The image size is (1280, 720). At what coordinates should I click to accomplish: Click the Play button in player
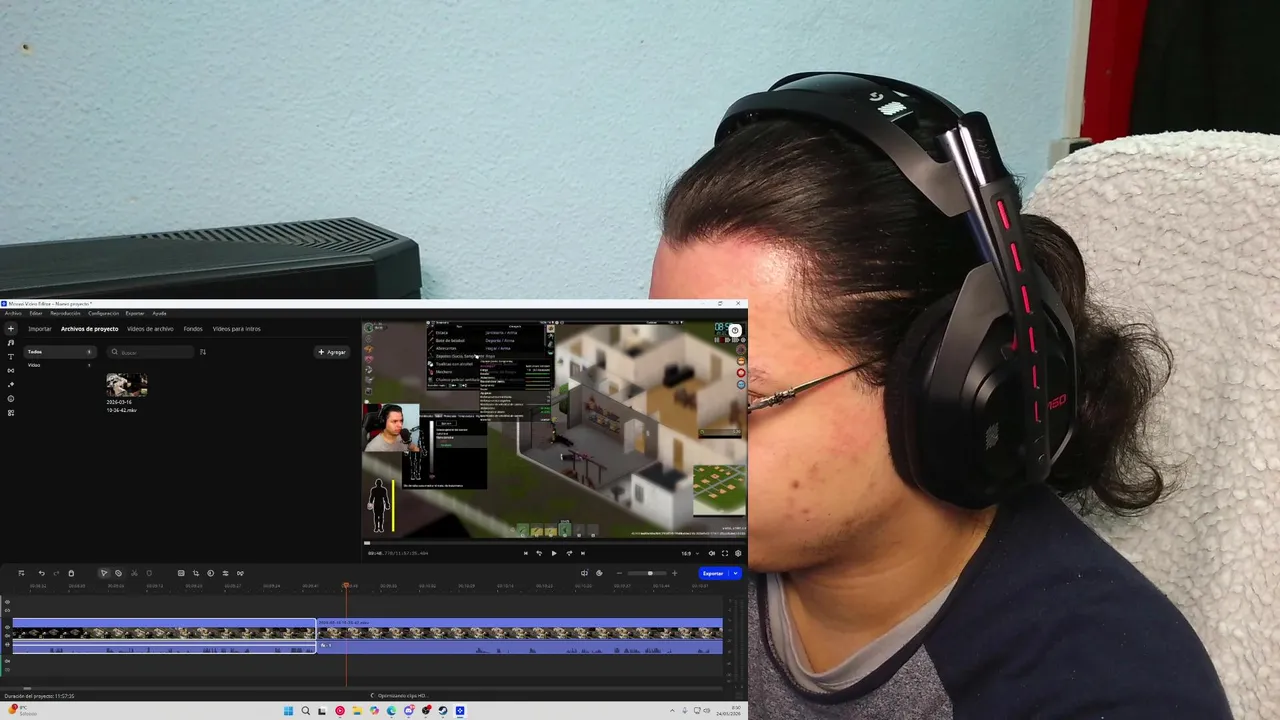pyautogui.click(x=554, y=553)
